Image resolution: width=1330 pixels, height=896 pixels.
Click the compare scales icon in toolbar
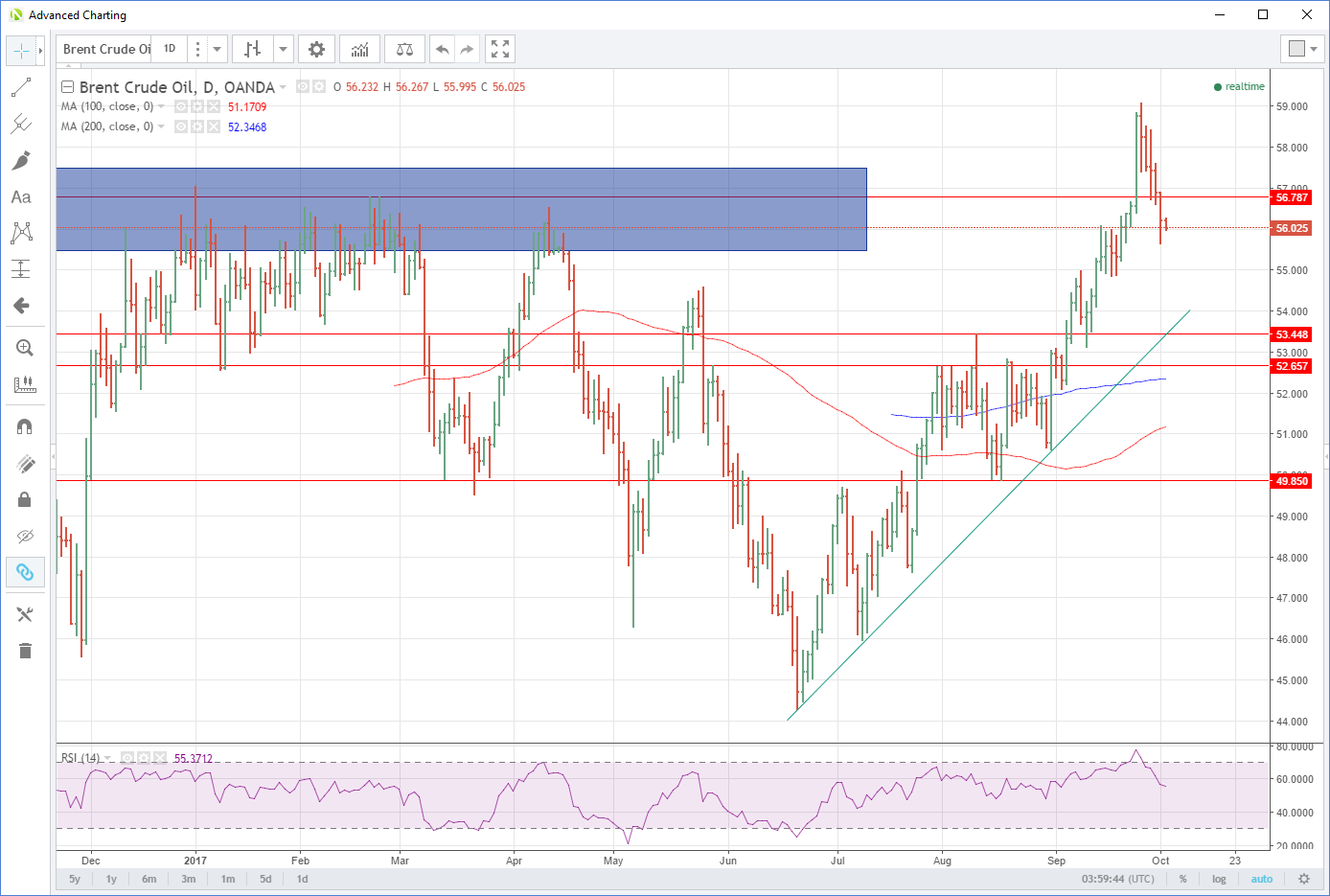(x=404, y=49)
